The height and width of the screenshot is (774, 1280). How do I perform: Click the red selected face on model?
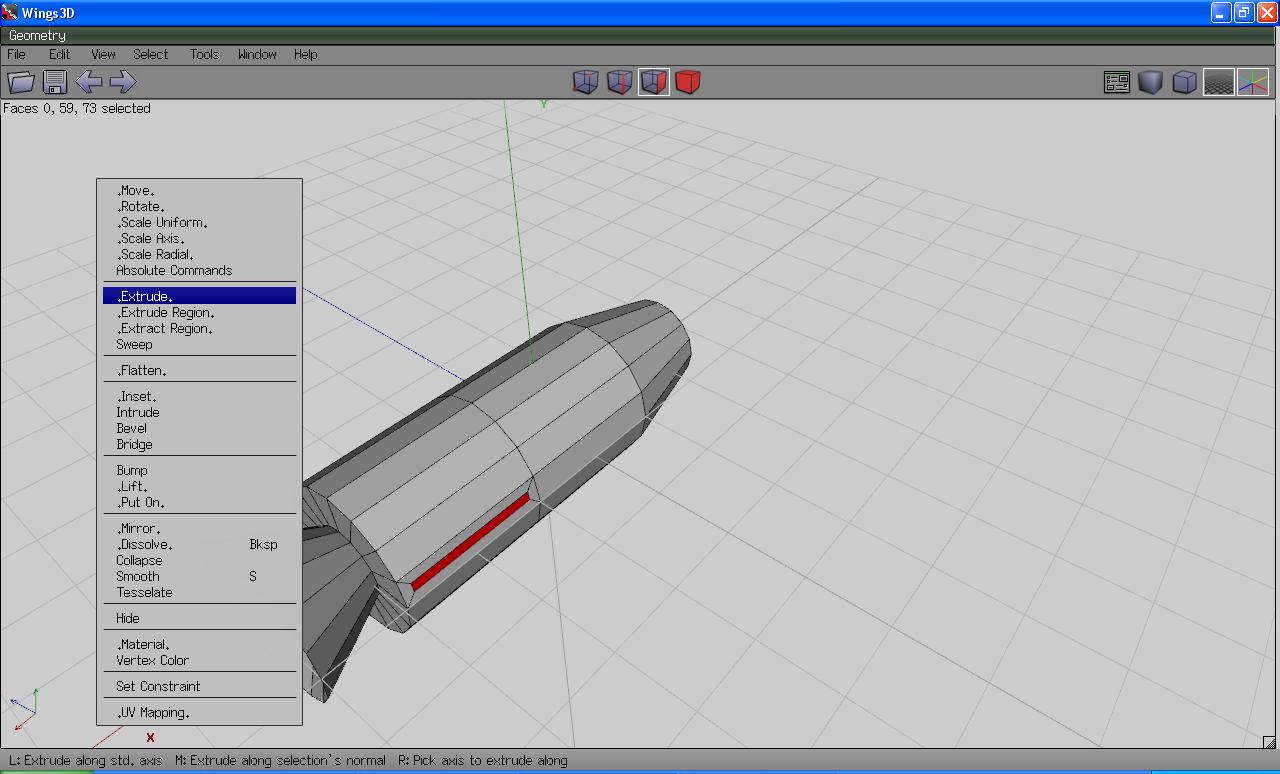click(470, 540)
